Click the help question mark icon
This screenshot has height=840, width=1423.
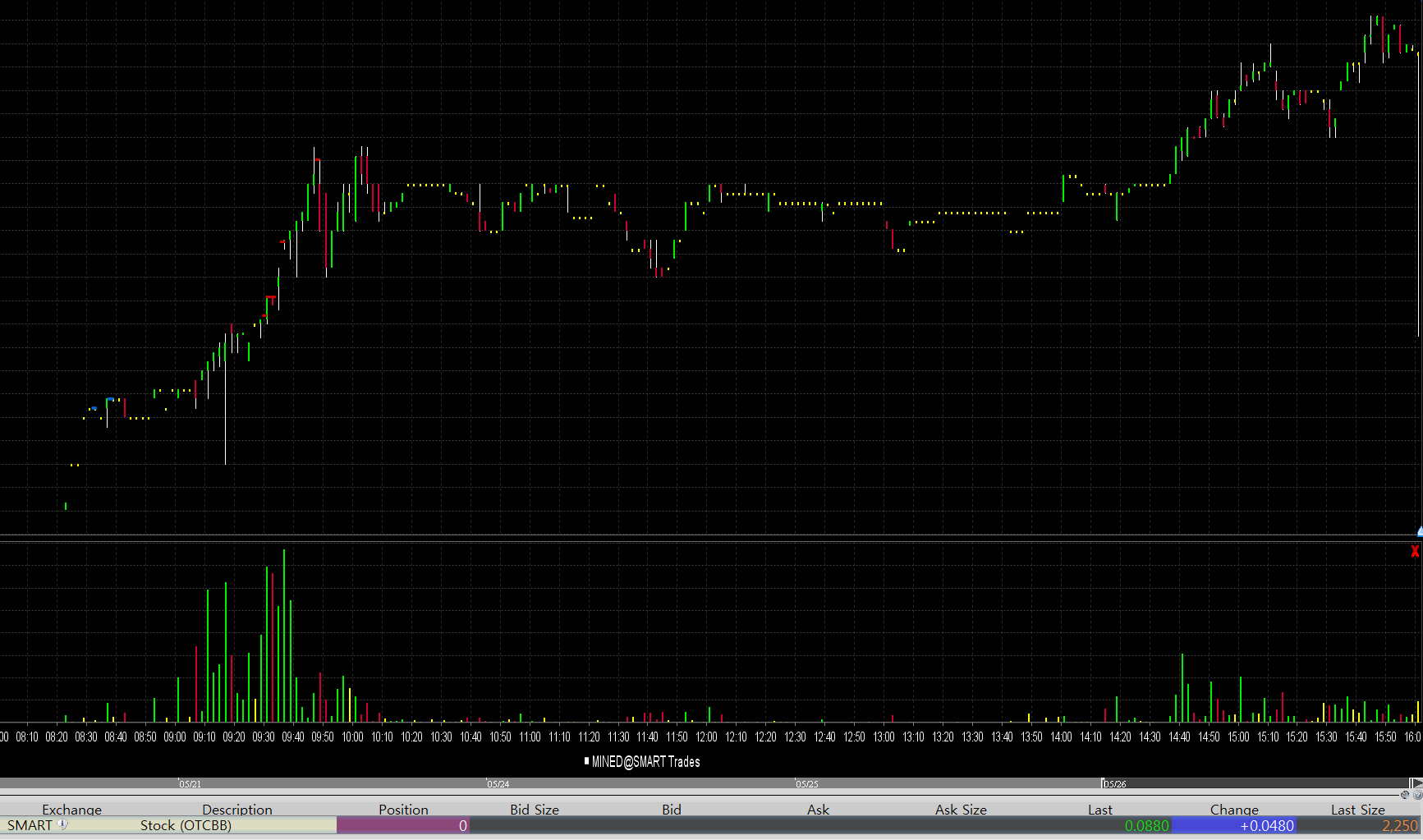pyautogui.click(x=1417, y=795)
